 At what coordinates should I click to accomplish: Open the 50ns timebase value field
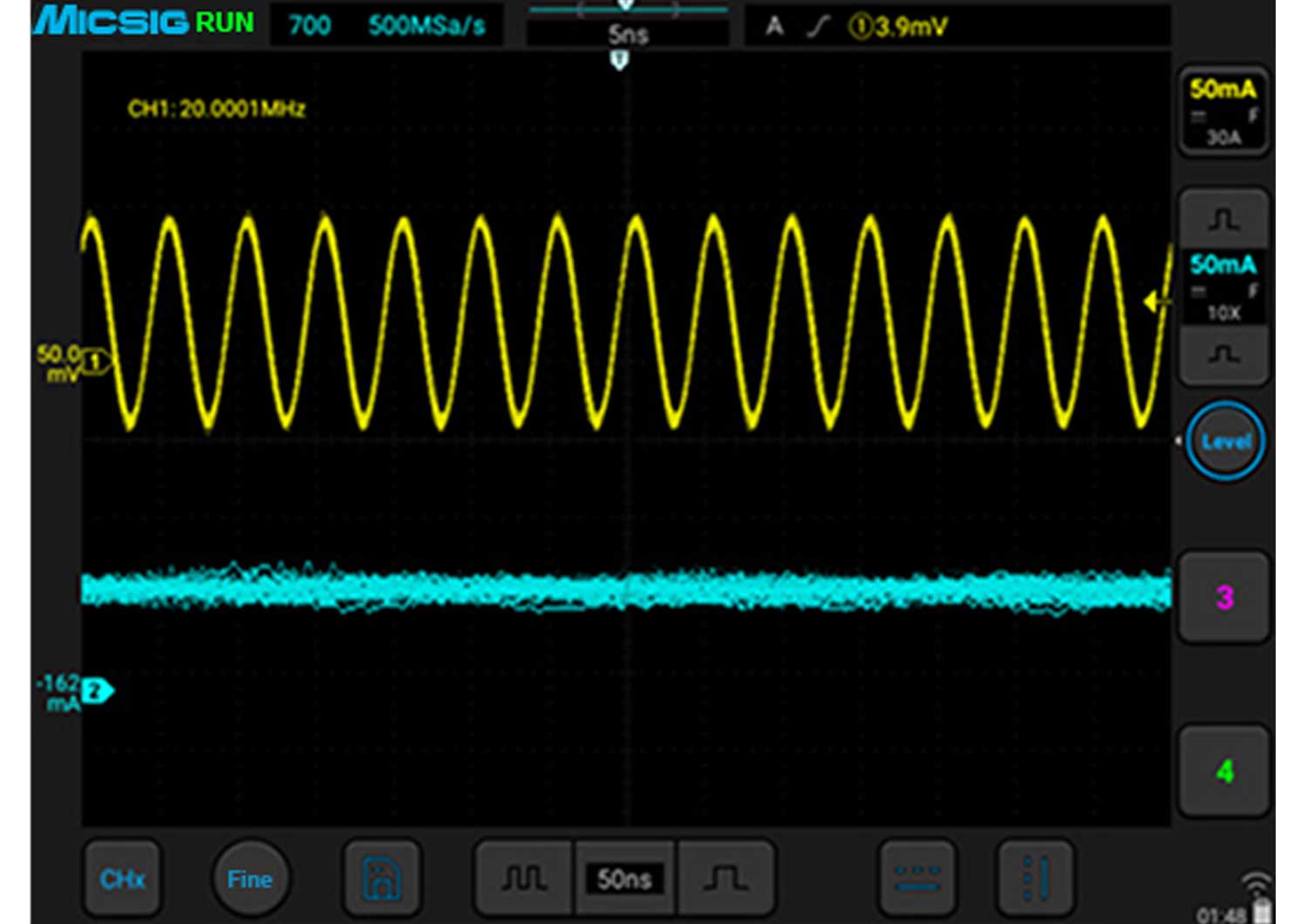[624, 879]
